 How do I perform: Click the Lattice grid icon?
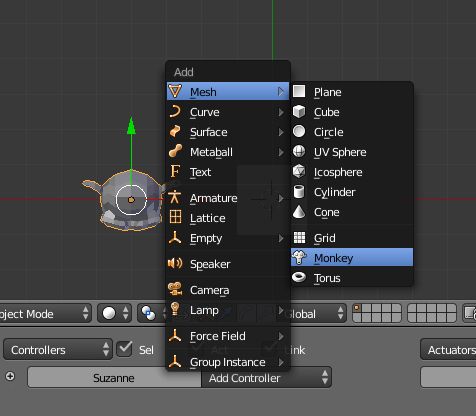pos(175,217)
